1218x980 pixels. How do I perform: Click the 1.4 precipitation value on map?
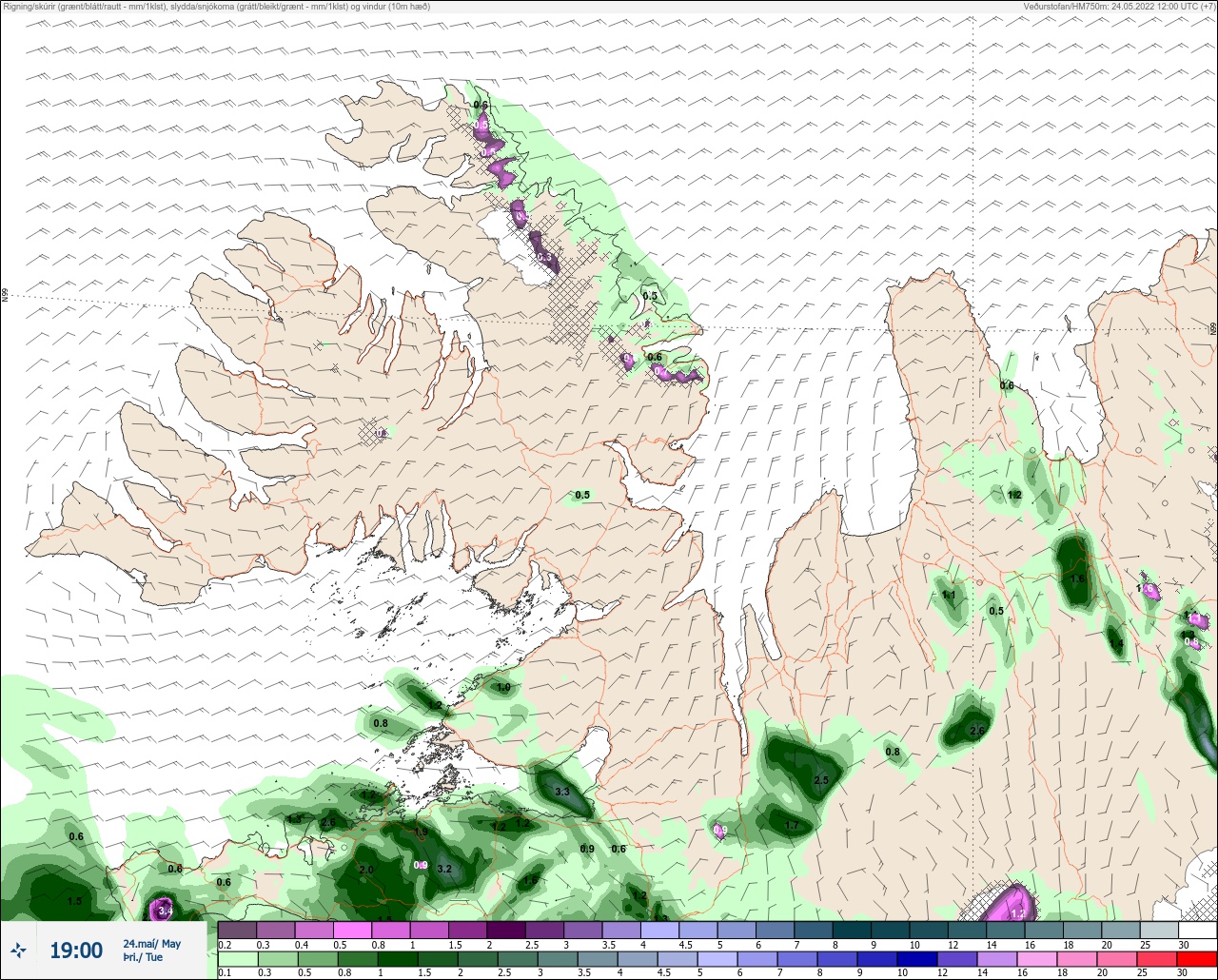[x=1117, y=644]
